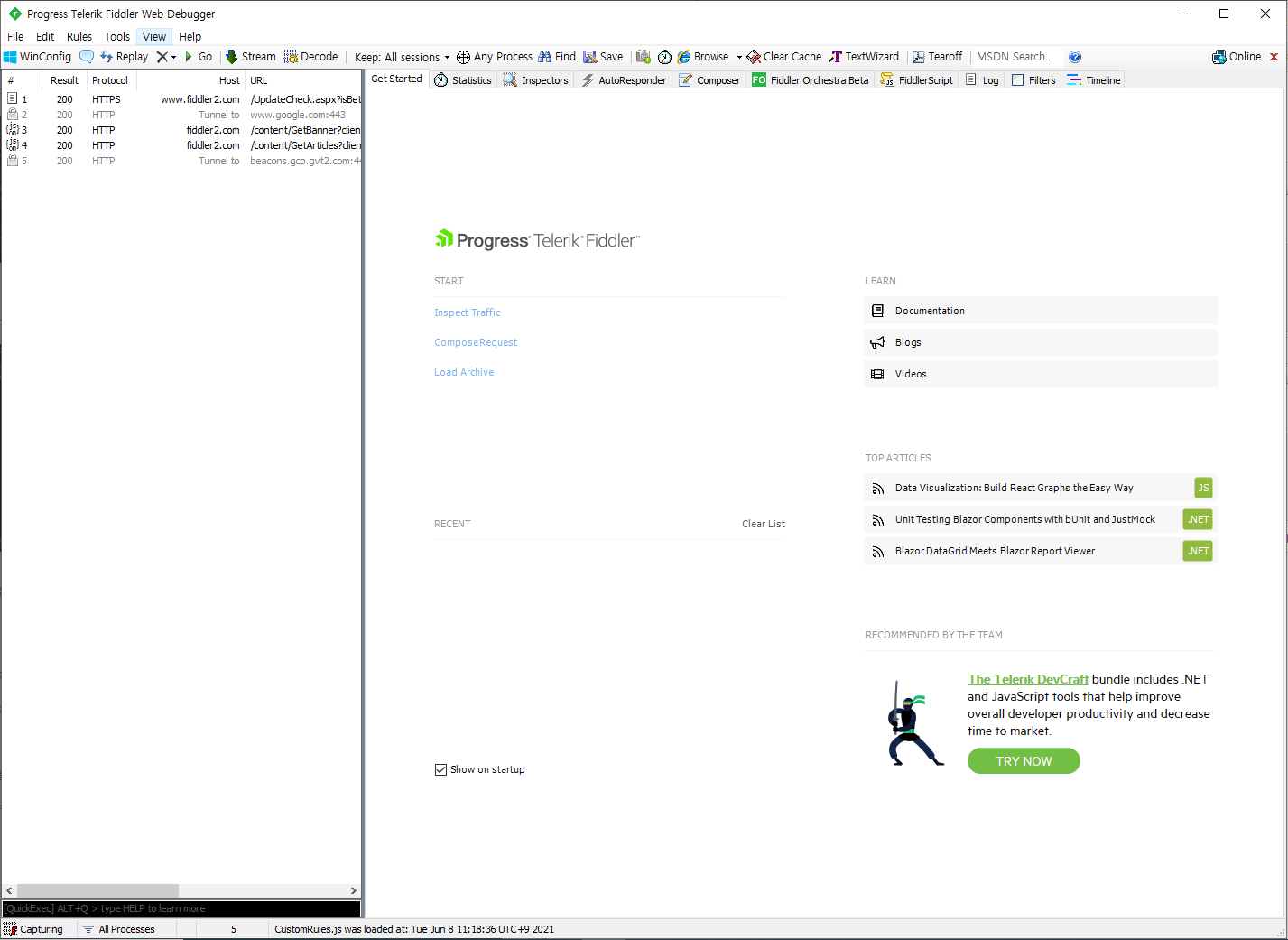Switch to the Composer tab
Viewport: 1288px width, 940px height.
coord(709,80)
